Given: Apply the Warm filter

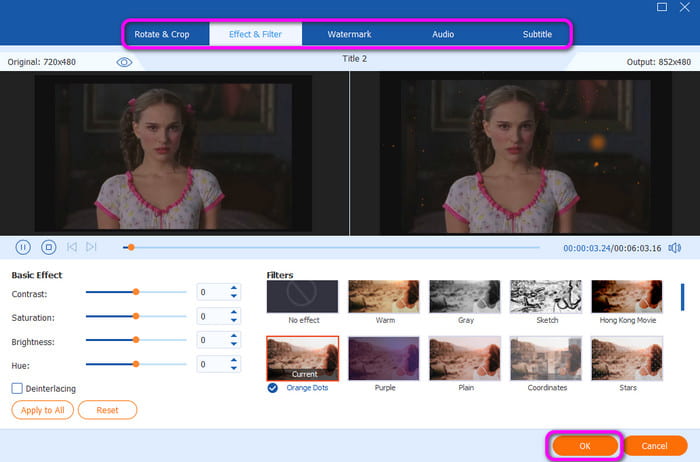Looking at the screenshot, I should (384, 296).
